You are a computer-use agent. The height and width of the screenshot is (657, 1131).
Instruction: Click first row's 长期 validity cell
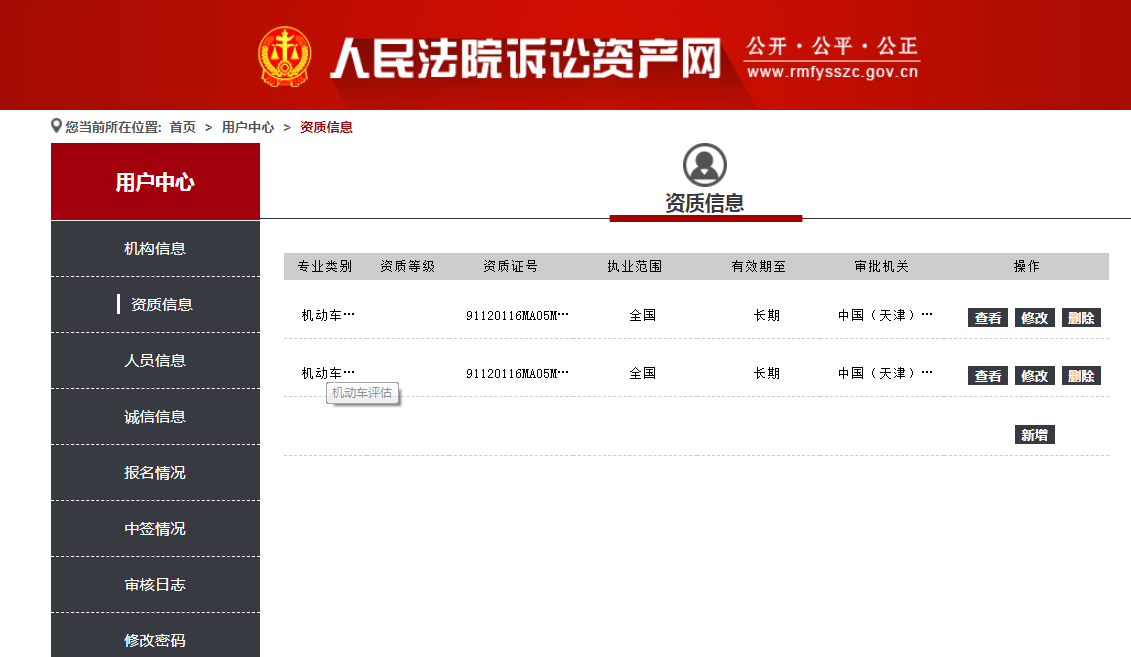click(x=767, y=315)
